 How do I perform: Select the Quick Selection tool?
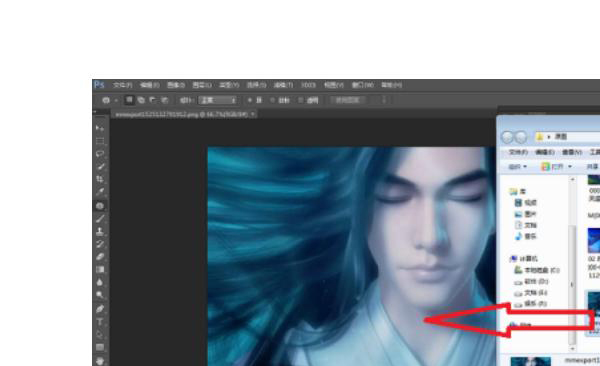[x=100, y=167]
